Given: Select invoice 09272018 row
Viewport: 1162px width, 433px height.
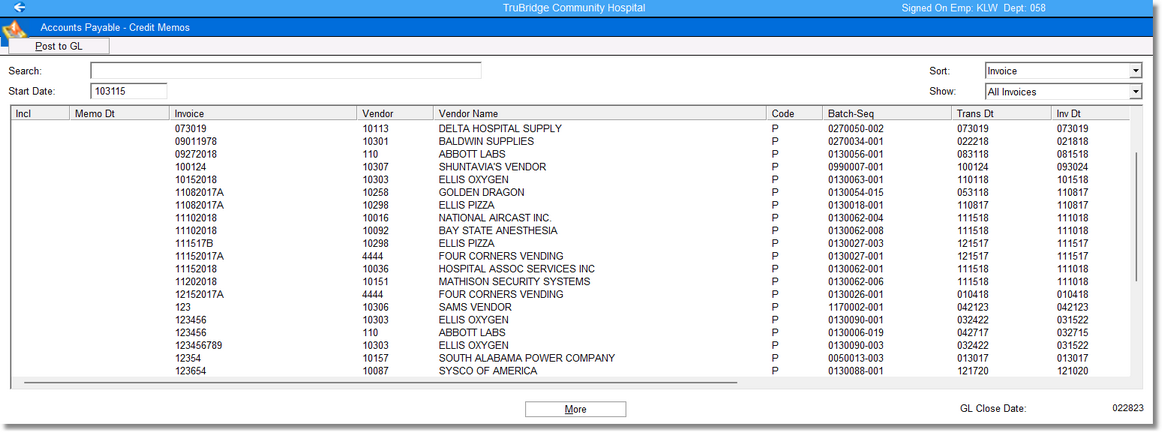Looking at the screenshot, I should [x=571, y=153].
